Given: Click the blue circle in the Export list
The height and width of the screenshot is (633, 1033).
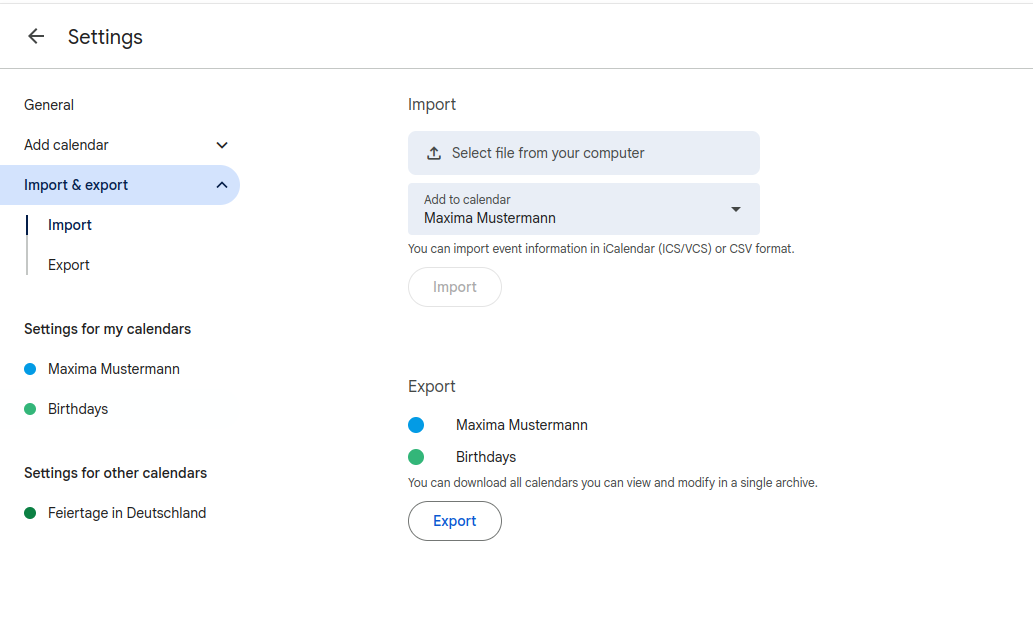Looking at the screenshot, I should tap(416, 425).
